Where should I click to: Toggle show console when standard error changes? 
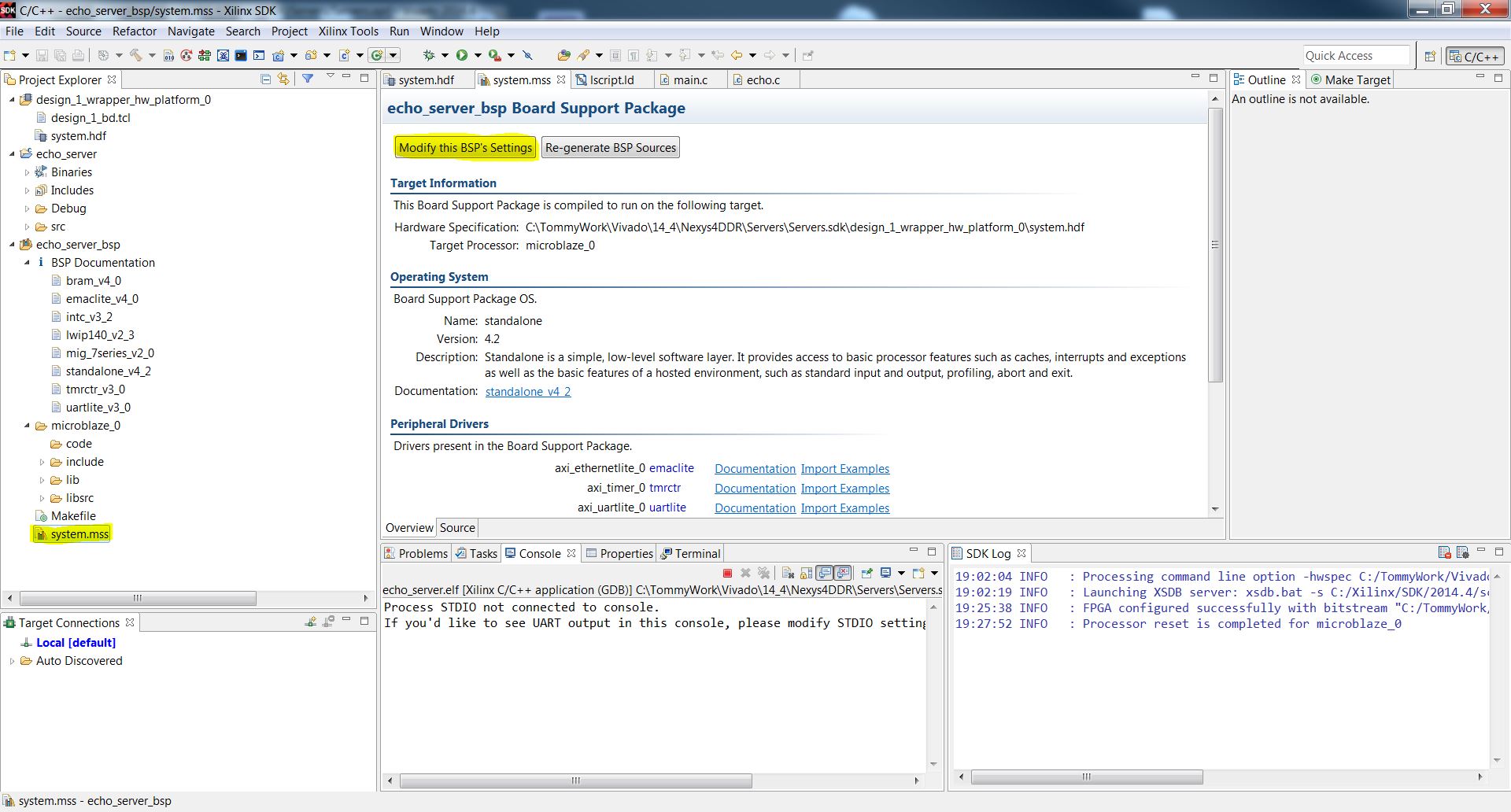[843, 573]
